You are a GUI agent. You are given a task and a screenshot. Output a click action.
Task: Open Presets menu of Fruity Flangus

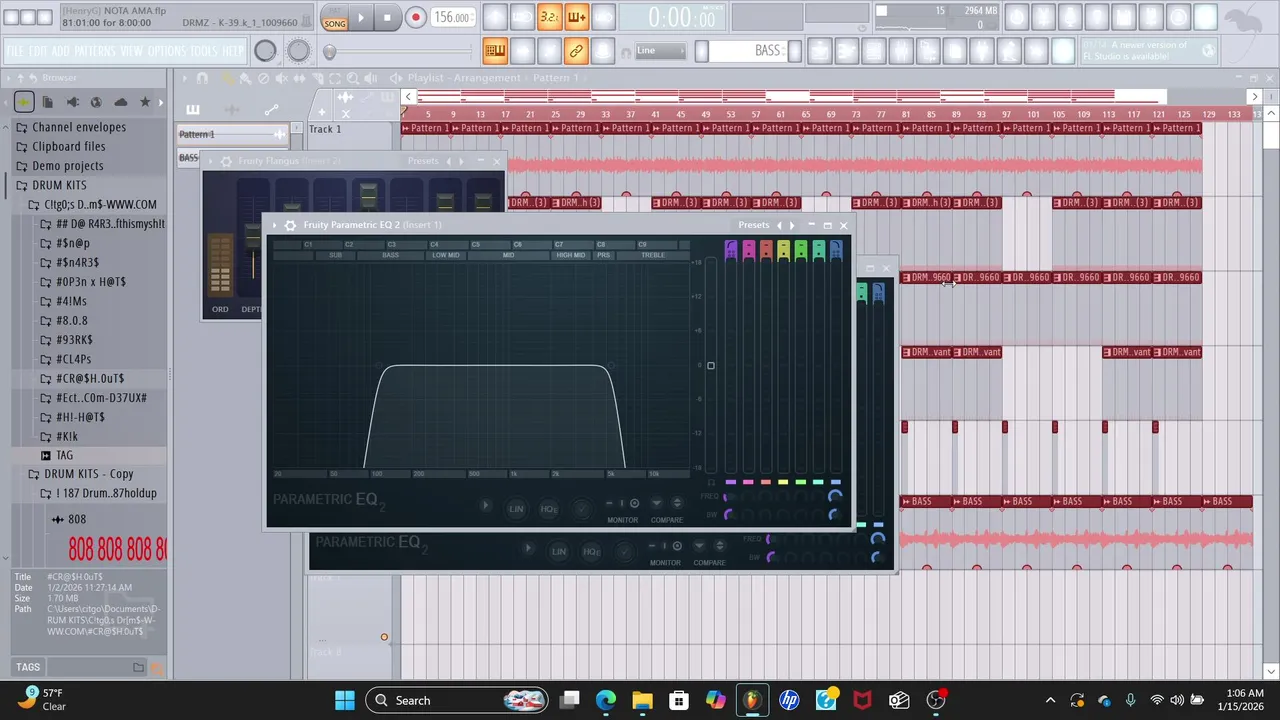[423, 161]
